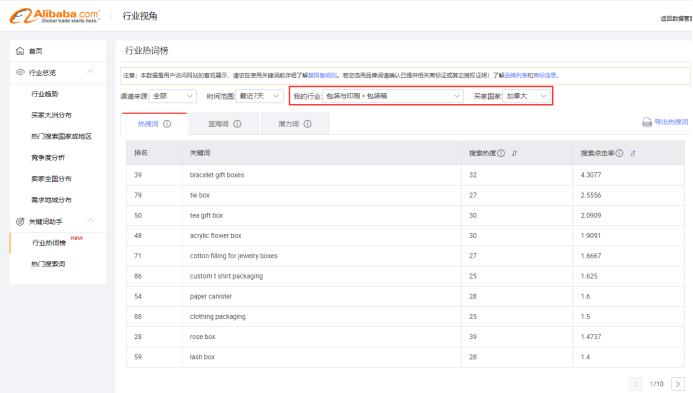Screen dimensions: 693x393
Task: Click keyword 'clothing packaging'
Action: pyautogui.click(x=217, y=317)
